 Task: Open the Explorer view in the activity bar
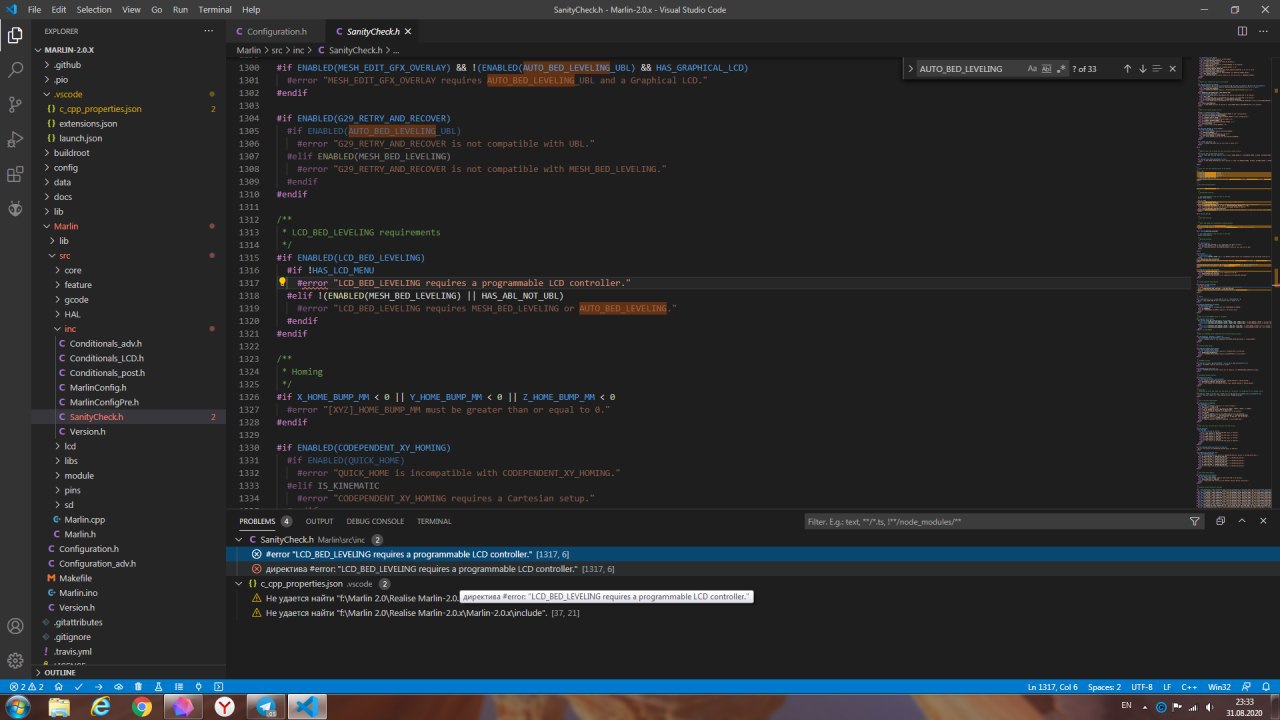point(15,36)
